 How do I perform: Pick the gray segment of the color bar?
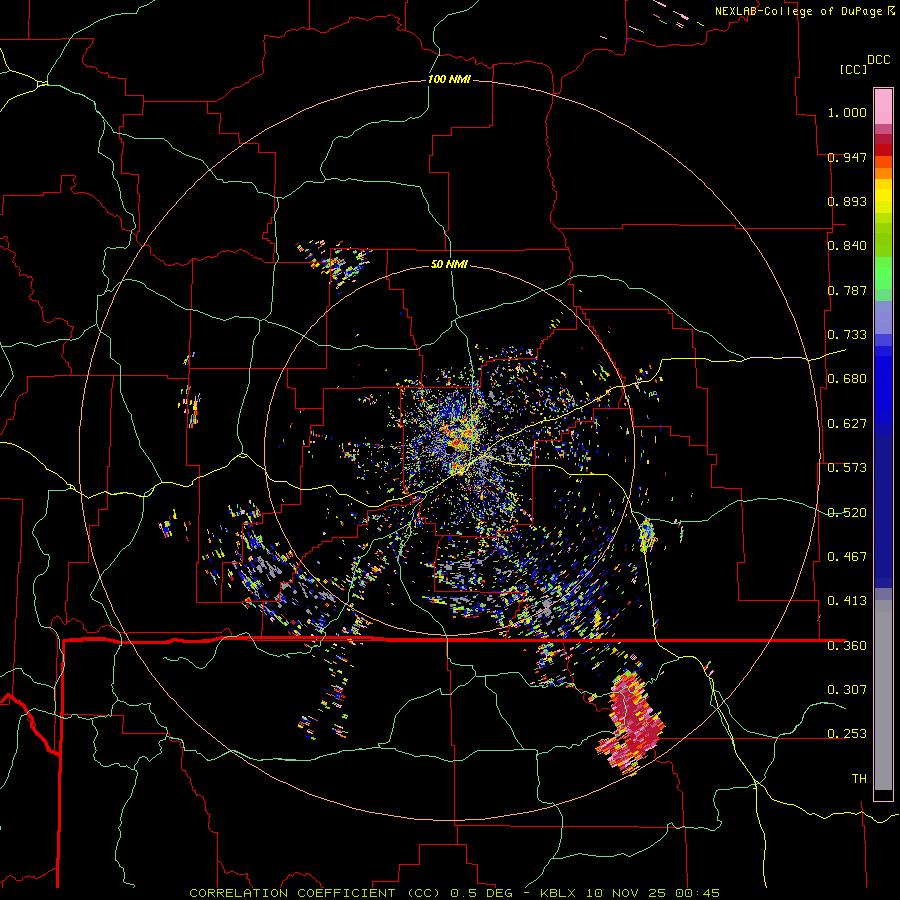click(x=883, y=697)
